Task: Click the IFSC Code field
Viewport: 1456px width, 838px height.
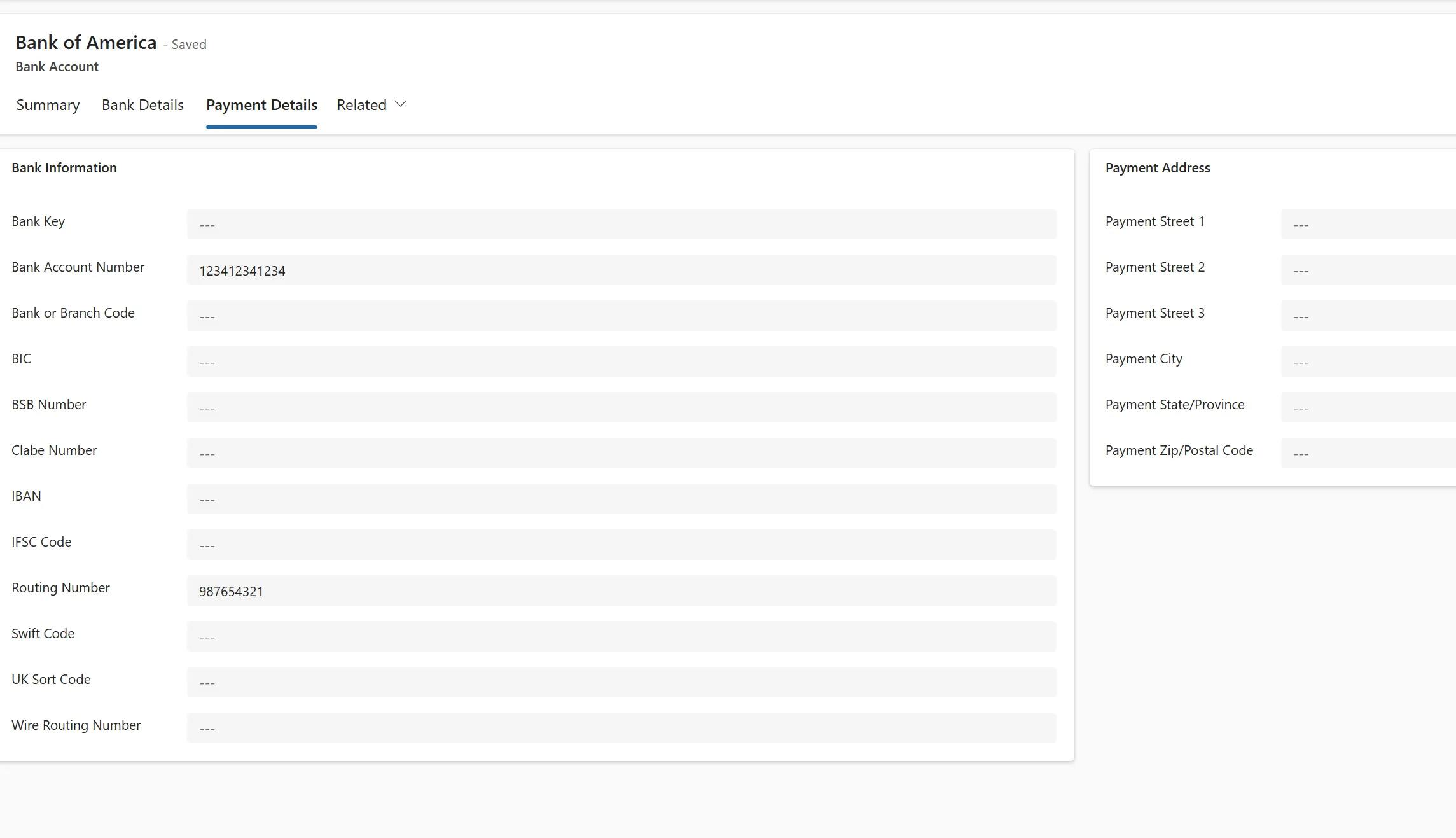Action: (621, 545)
